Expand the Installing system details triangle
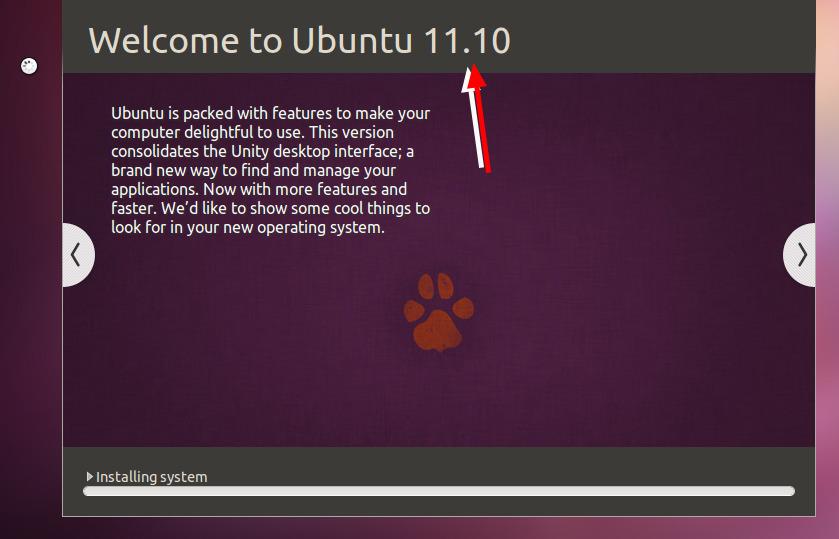The width and height of the screenshot is (839, 539). [x=90, y=477]
